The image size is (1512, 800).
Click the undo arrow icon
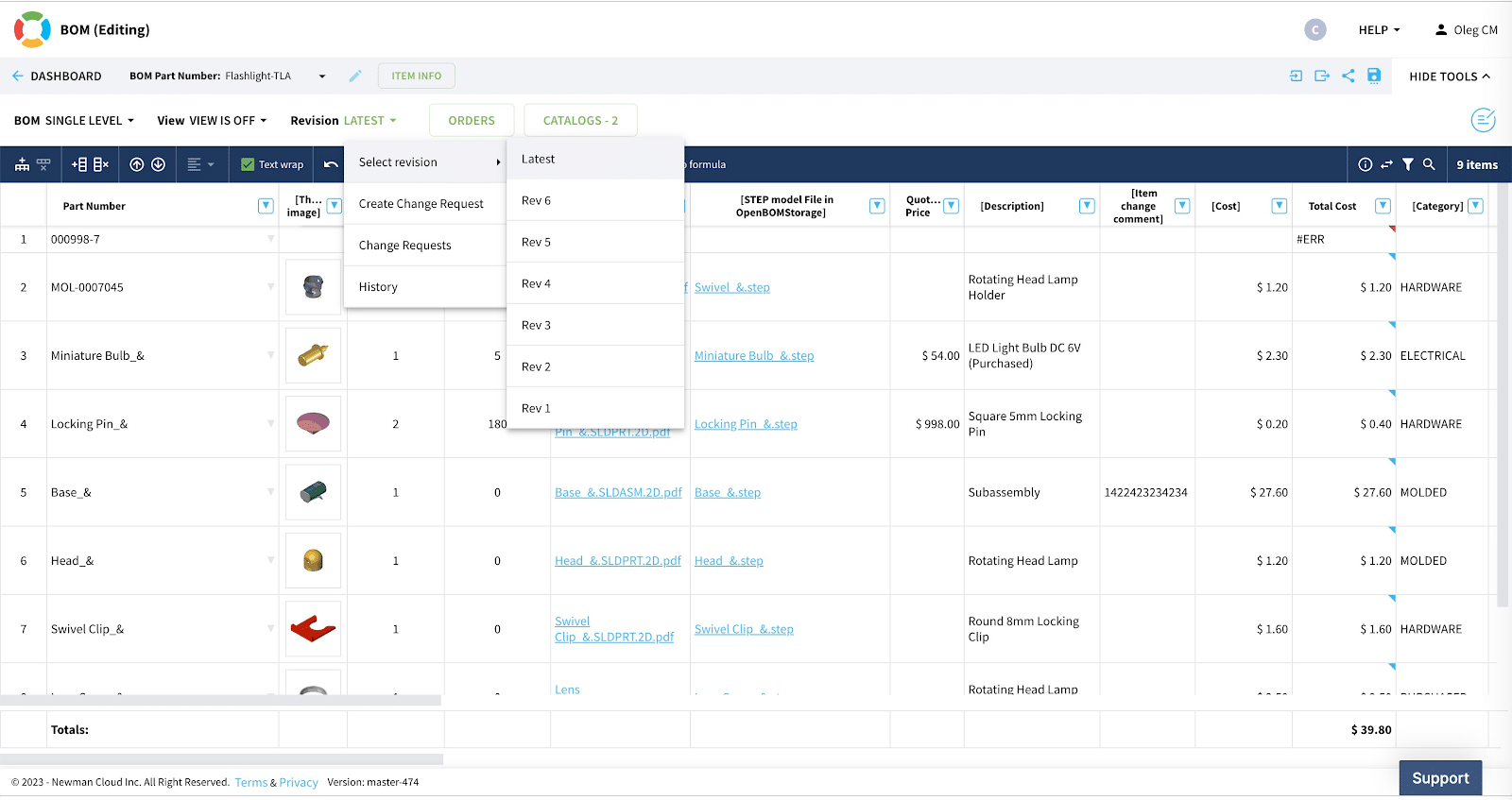pos(331,164)
